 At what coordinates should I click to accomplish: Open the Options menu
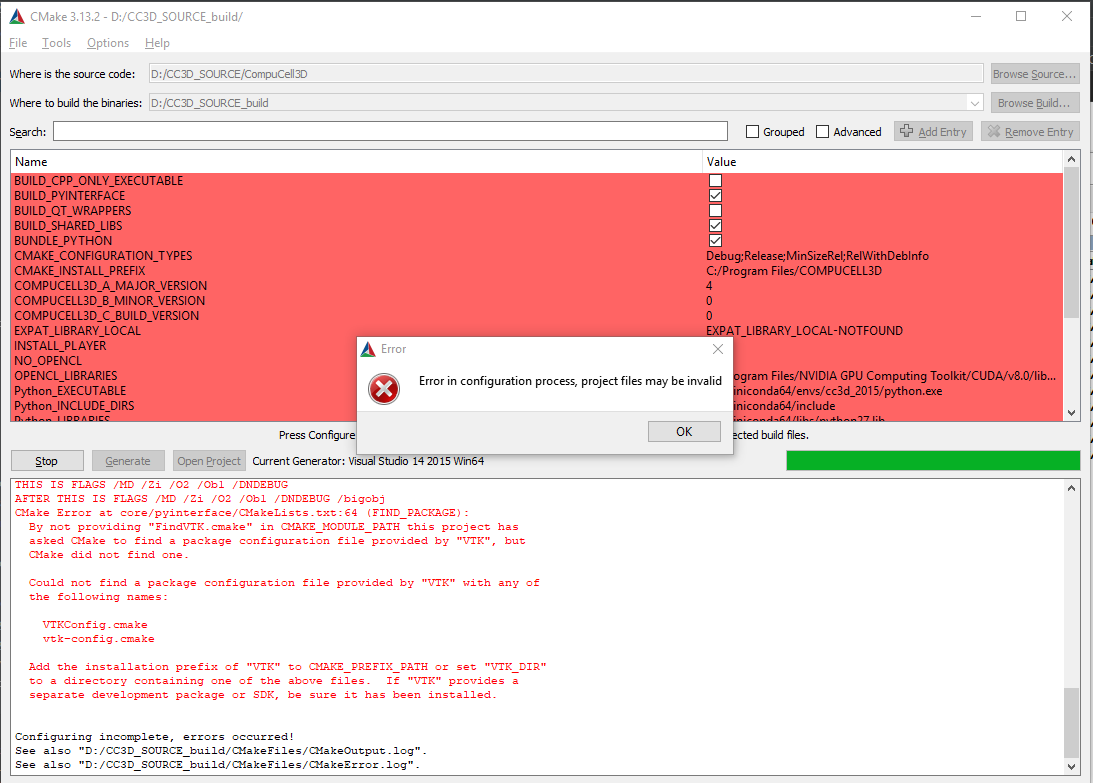click(x=108, y=43)
